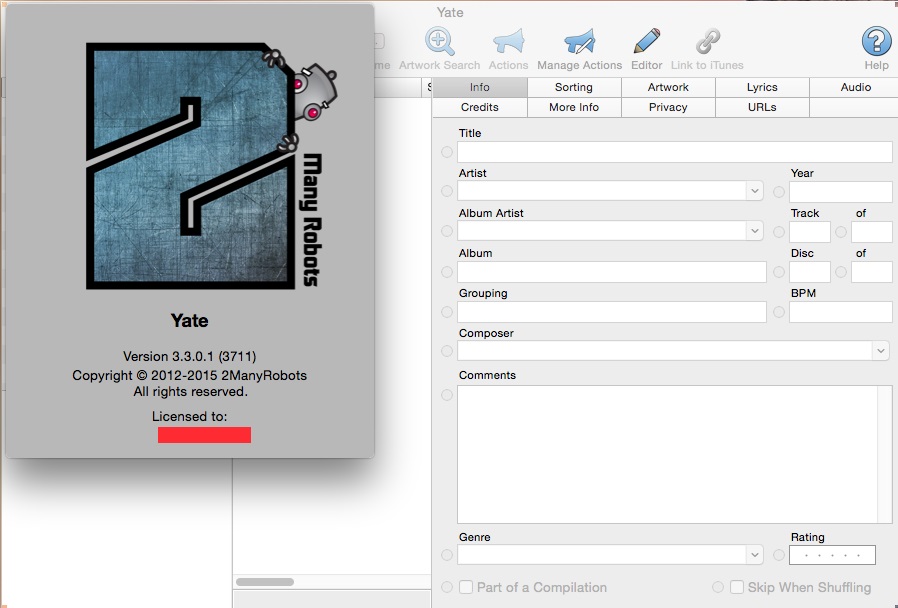Click the Actions megaphone icon
The image size is (898, 608).
508,42
